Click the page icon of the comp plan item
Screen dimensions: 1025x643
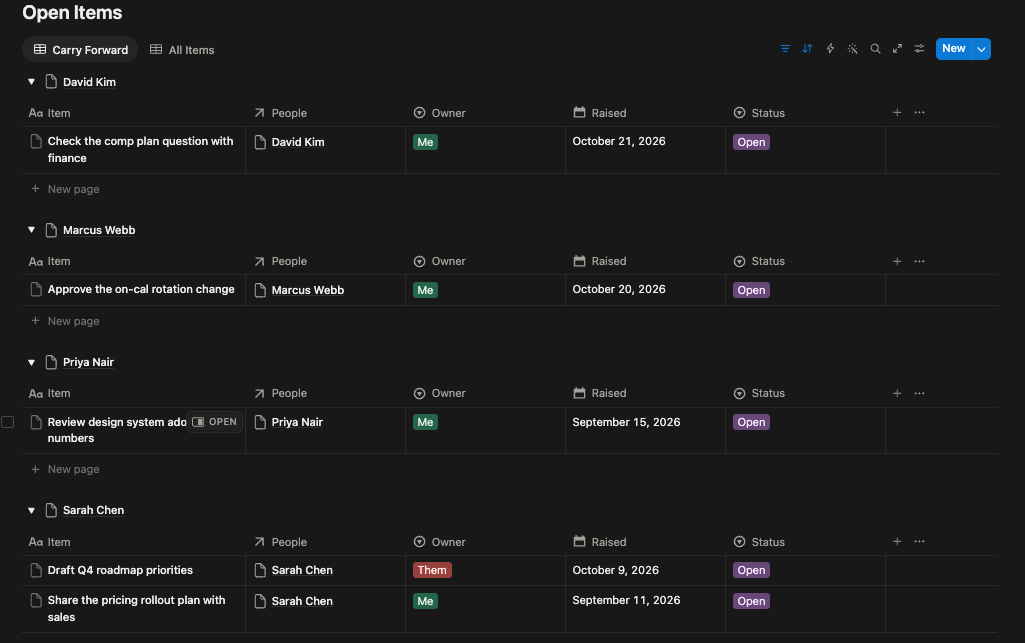pyautogui.click(x=36, y=141)
